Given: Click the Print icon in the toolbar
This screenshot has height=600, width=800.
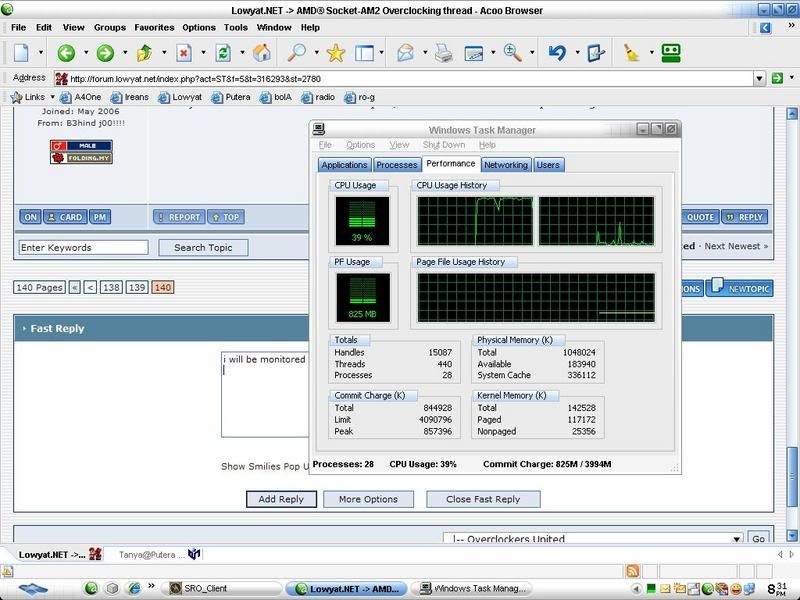Looking at the screenshot, I should tap(443, 53).
